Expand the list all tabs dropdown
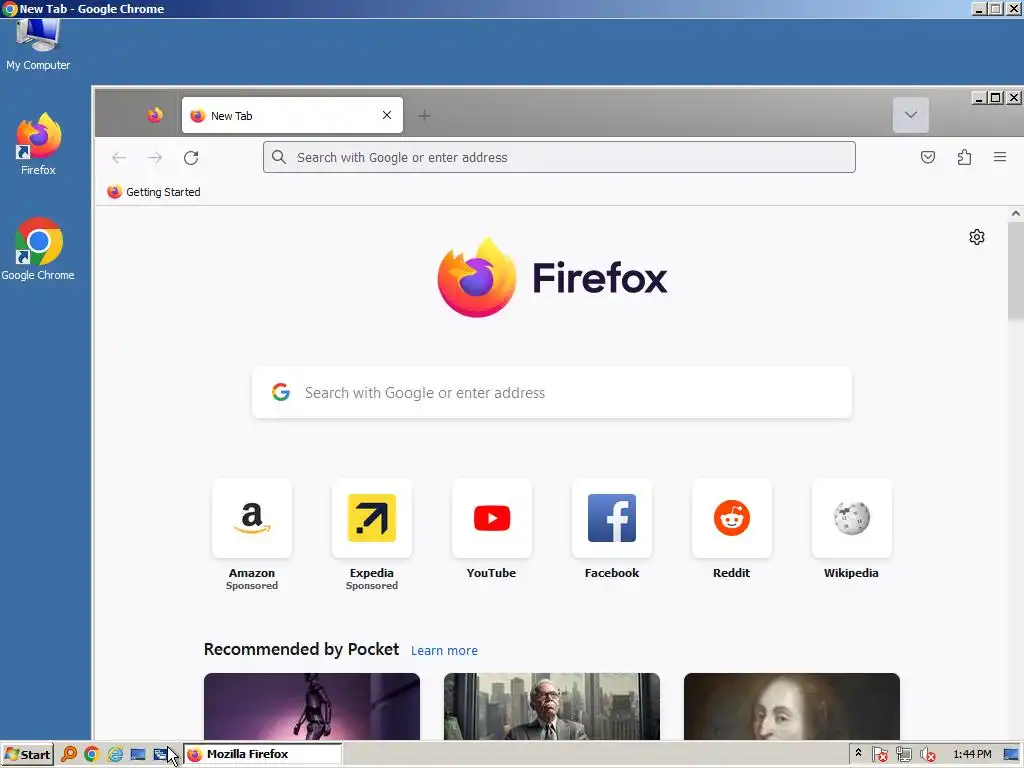1024x768 pixels. coord(910,115)
